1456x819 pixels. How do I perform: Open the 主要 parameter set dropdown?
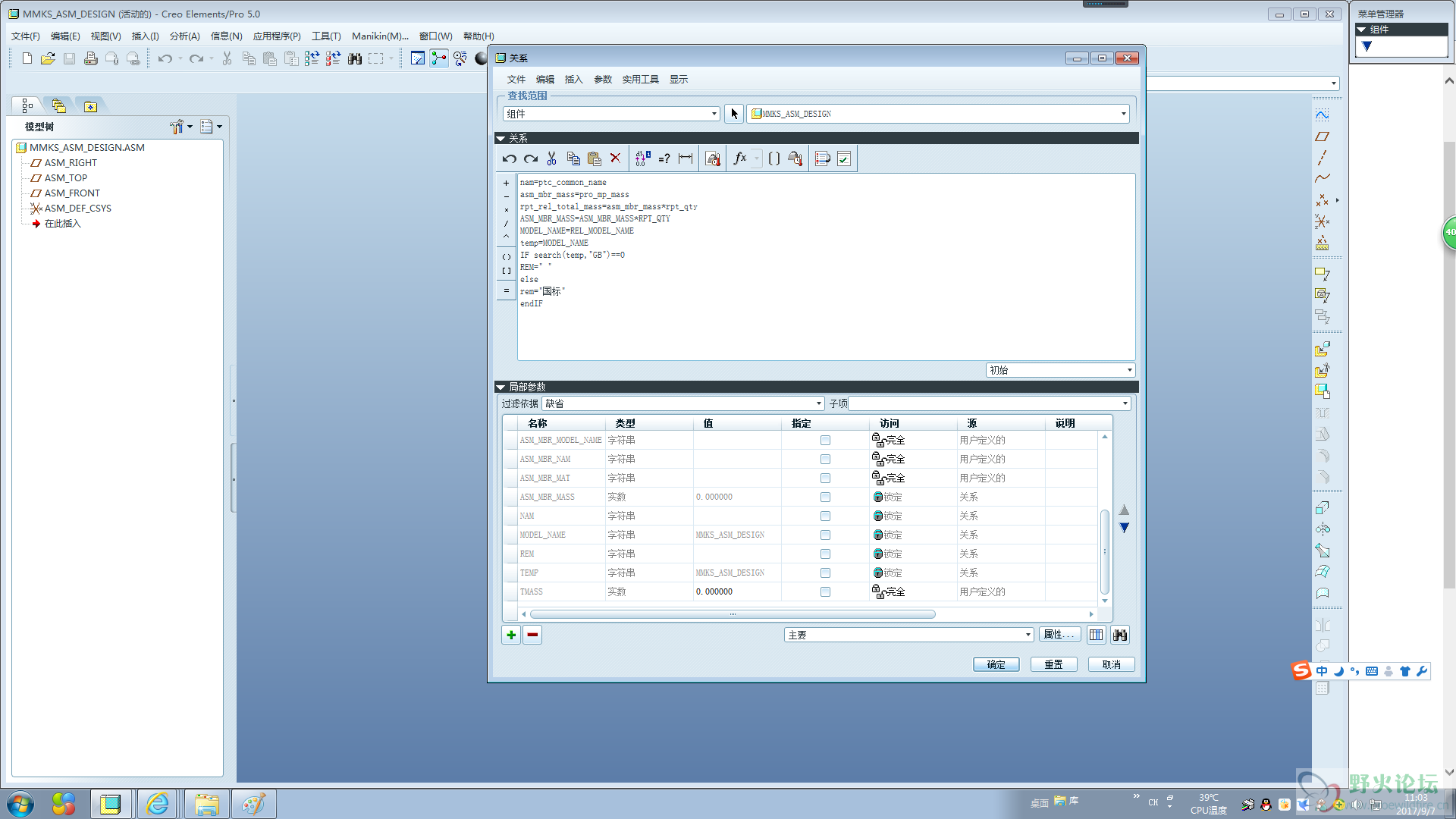click(x=908, y=635)
